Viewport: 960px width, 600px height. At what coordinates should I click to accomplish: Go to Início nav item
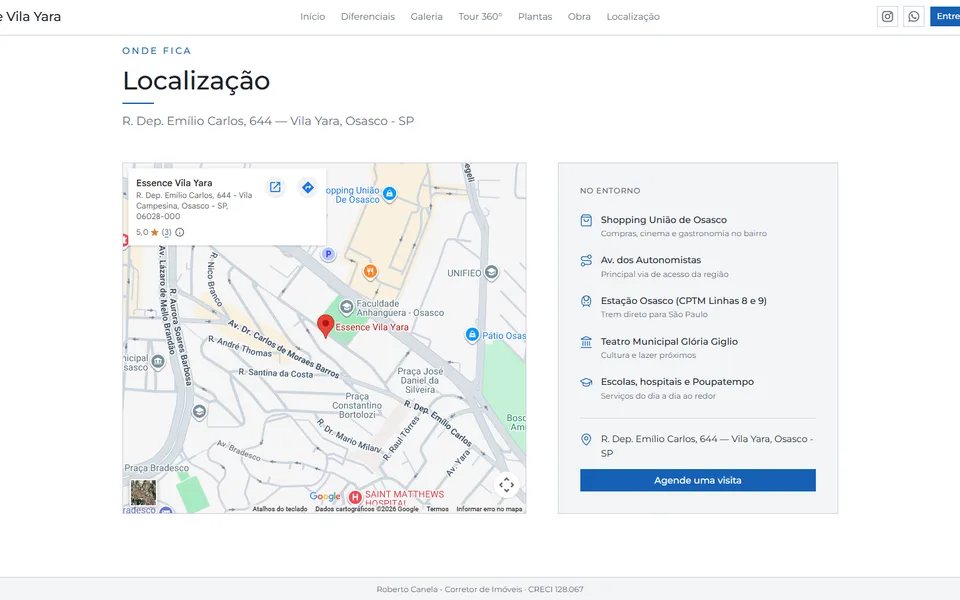click(312, 17)
